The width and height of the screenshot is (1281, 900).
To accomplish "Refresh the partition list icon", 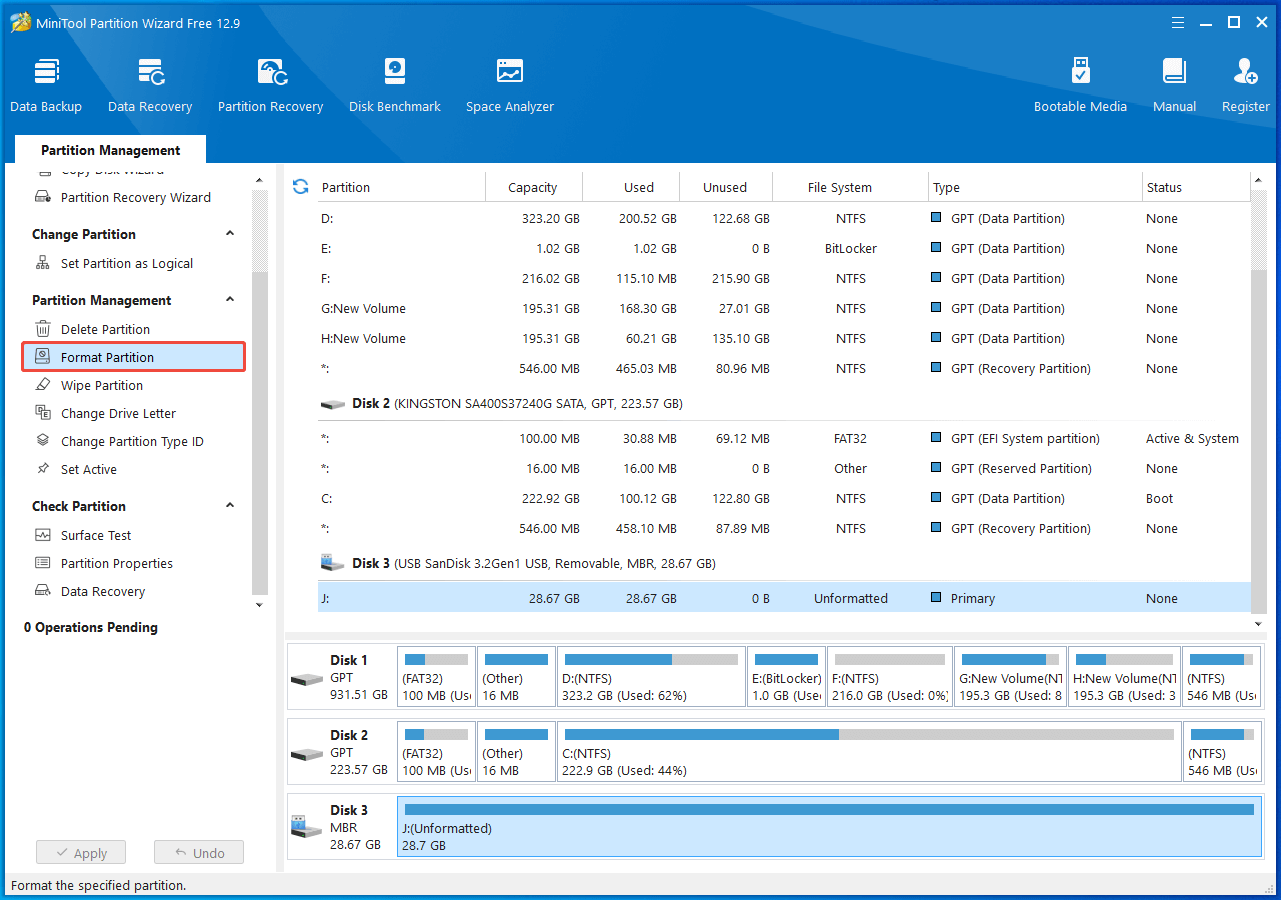I will pyautogui.click(x=300, y=187).
